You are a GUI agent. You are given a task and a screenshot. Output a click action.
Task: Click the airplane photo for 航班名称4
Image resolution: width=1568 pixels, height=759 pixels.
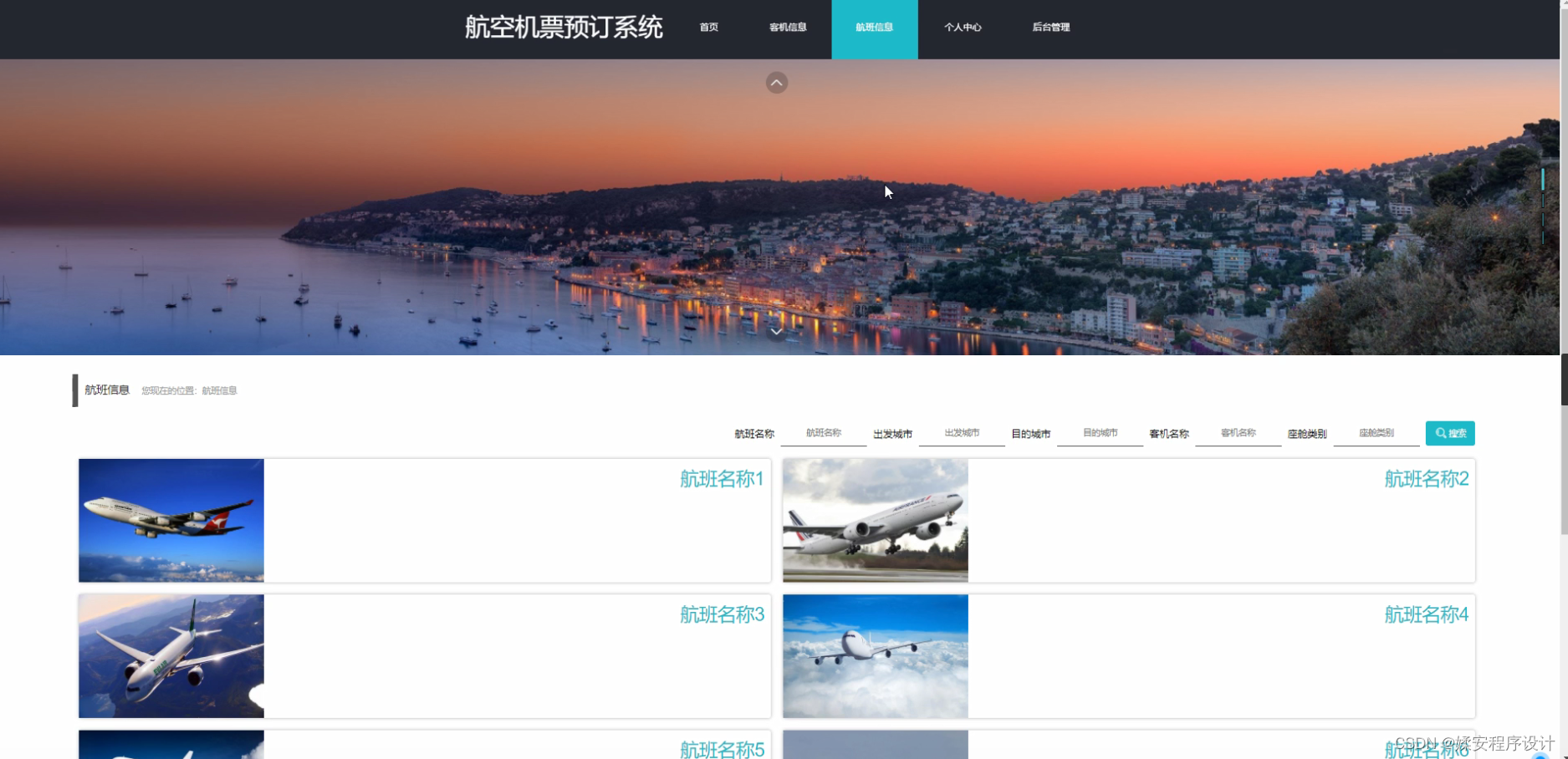pos(876,656)
